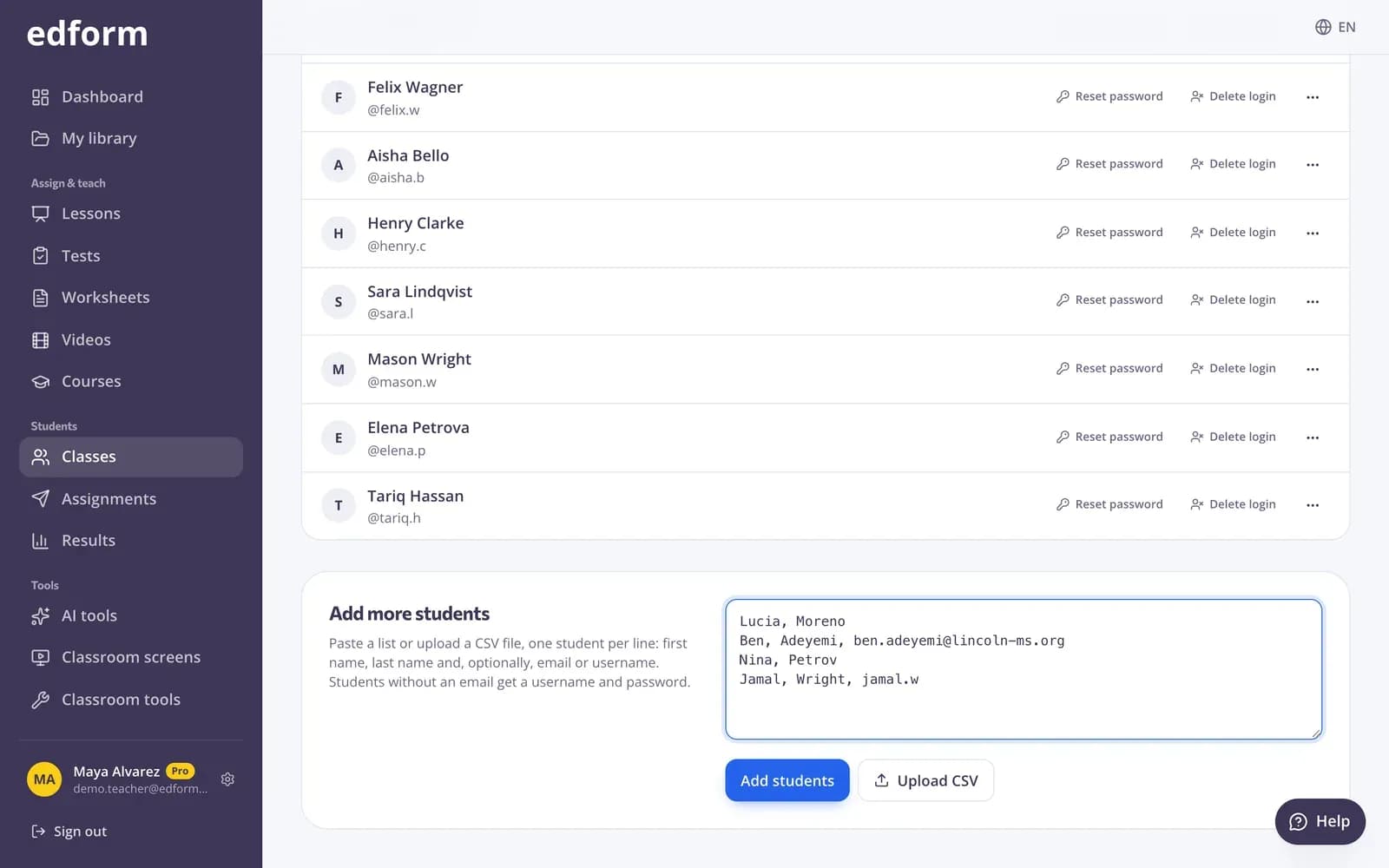The image size is (1389, 868).
Task: Open the Help chat button
Action: click(1320, 821)
